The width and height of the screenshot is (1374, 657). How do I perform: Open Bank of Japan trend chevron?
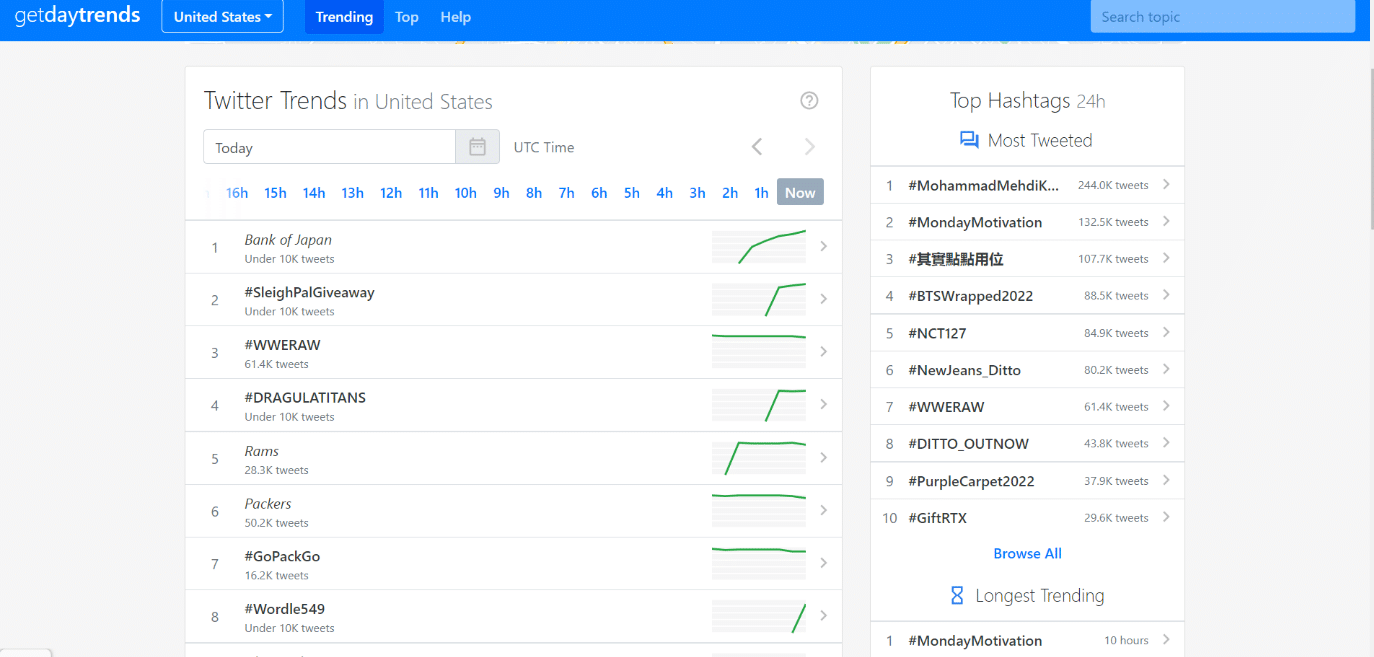click(x=824, y=246)
